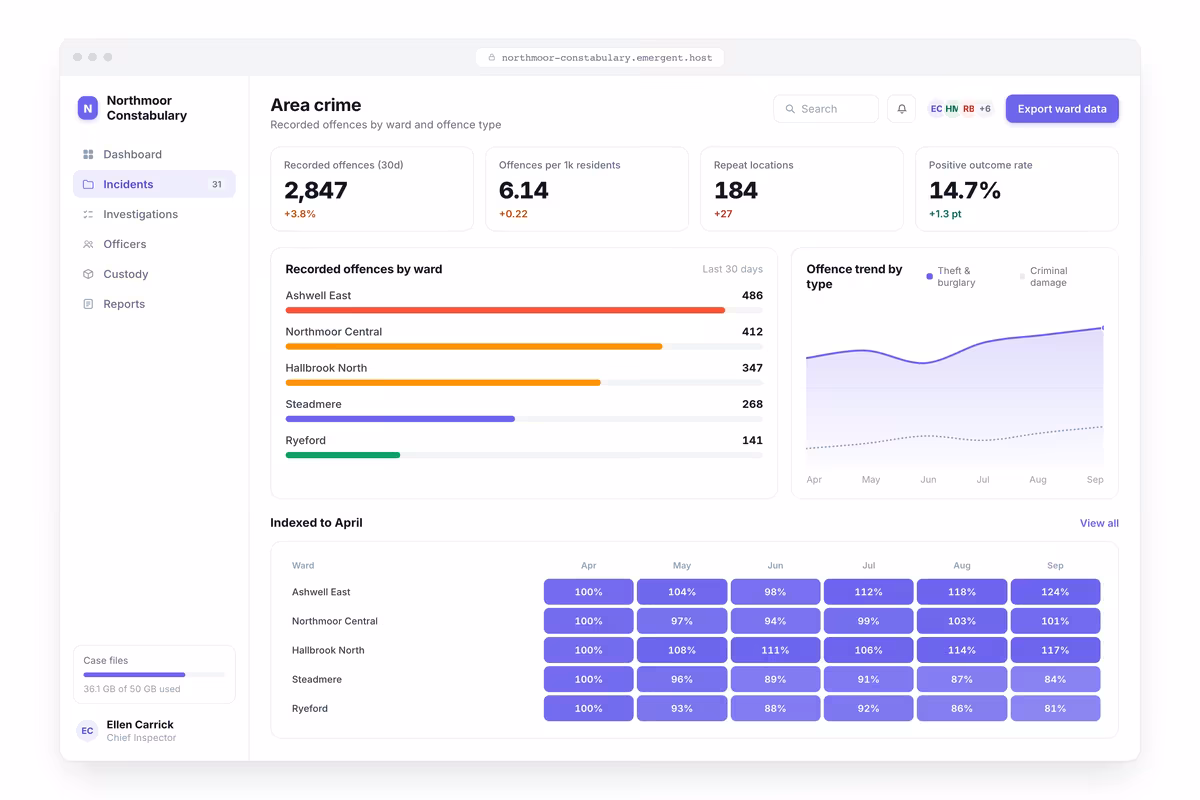Click Ellen Carrick user name
This screenshot has width=1200, height=800.
pos(140,724)
